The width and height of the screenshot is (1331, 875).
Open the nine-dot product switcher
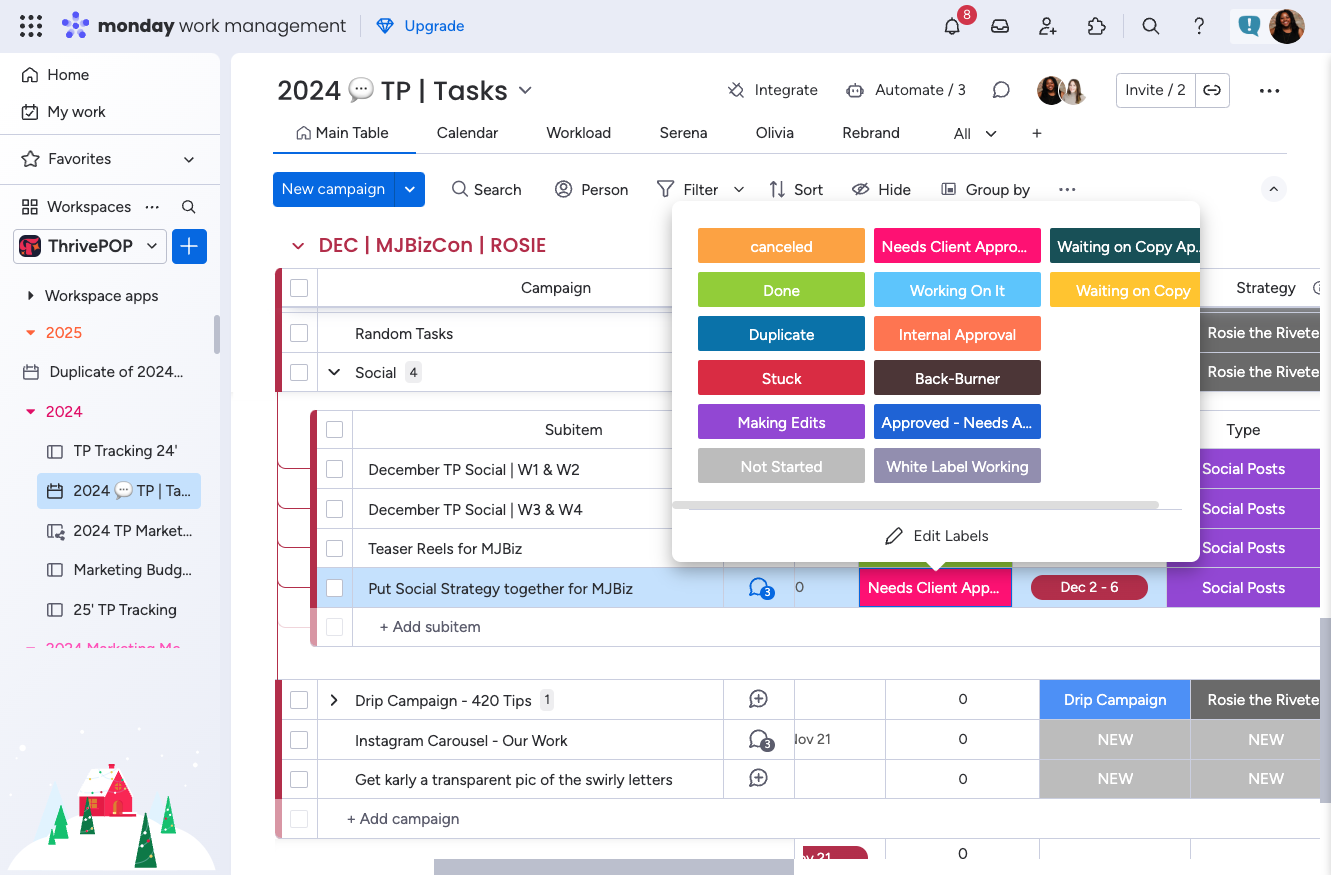point(31,26)
